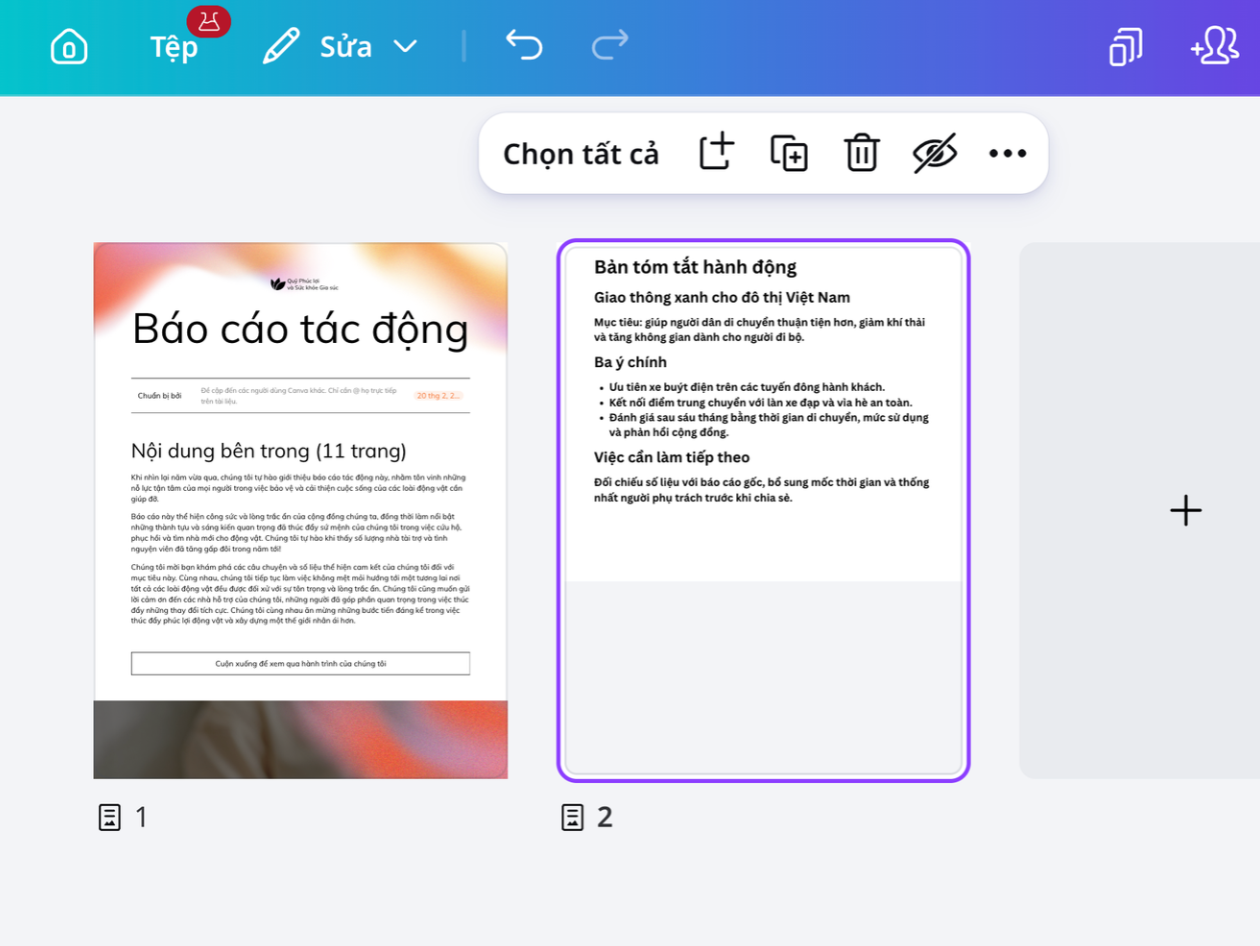Click Chọn tất cả button
1260x946 pixels.
click(x=581, y=154)
